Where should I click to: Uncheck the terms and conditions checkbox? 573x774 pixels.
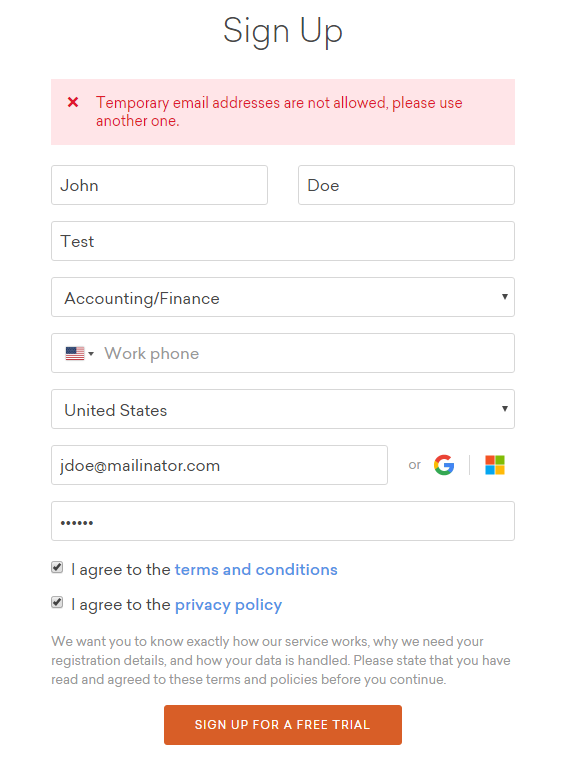coord(57,568)
